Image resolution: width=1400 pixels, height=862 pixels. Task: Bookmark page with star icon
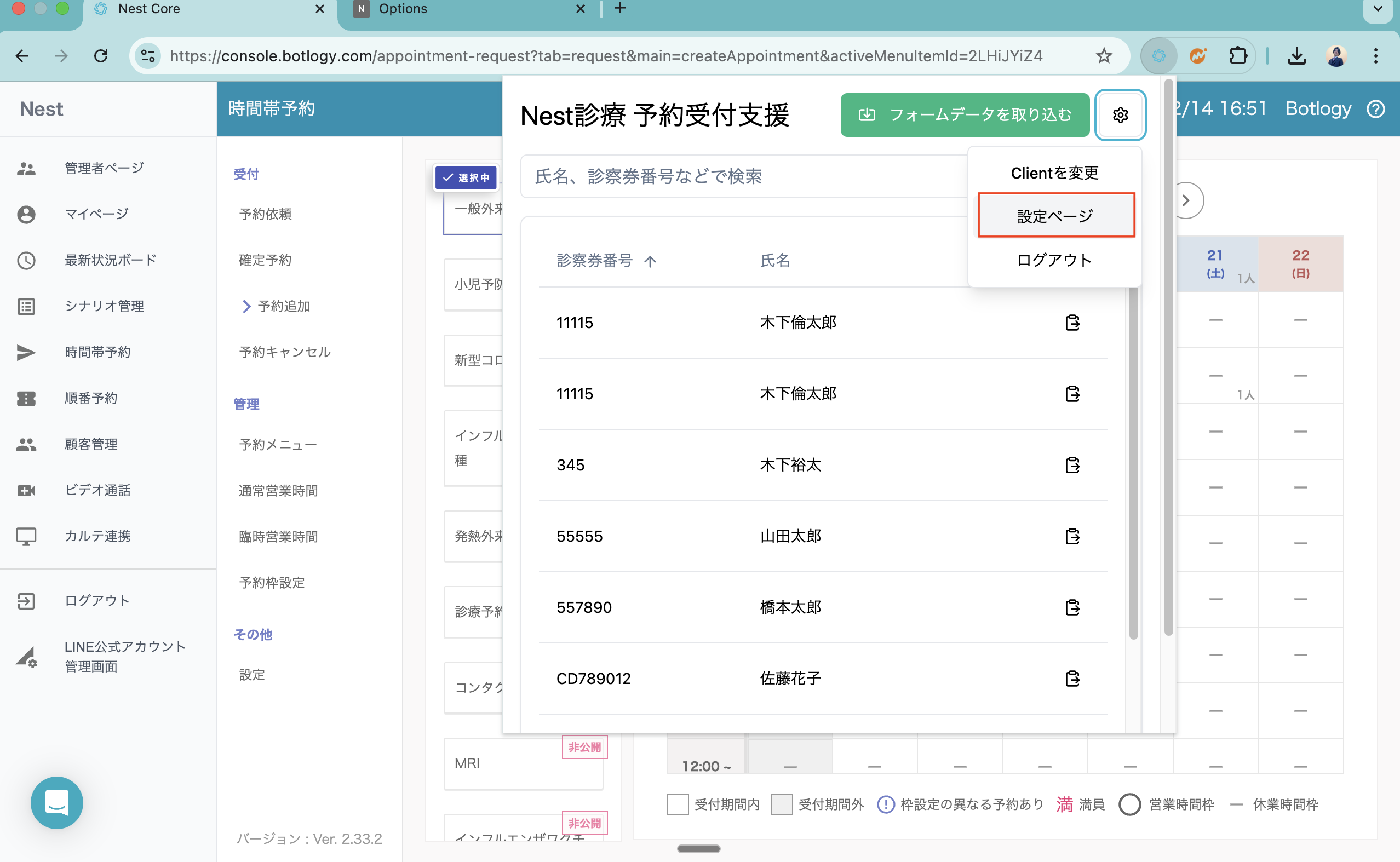tap(1104, 56)
